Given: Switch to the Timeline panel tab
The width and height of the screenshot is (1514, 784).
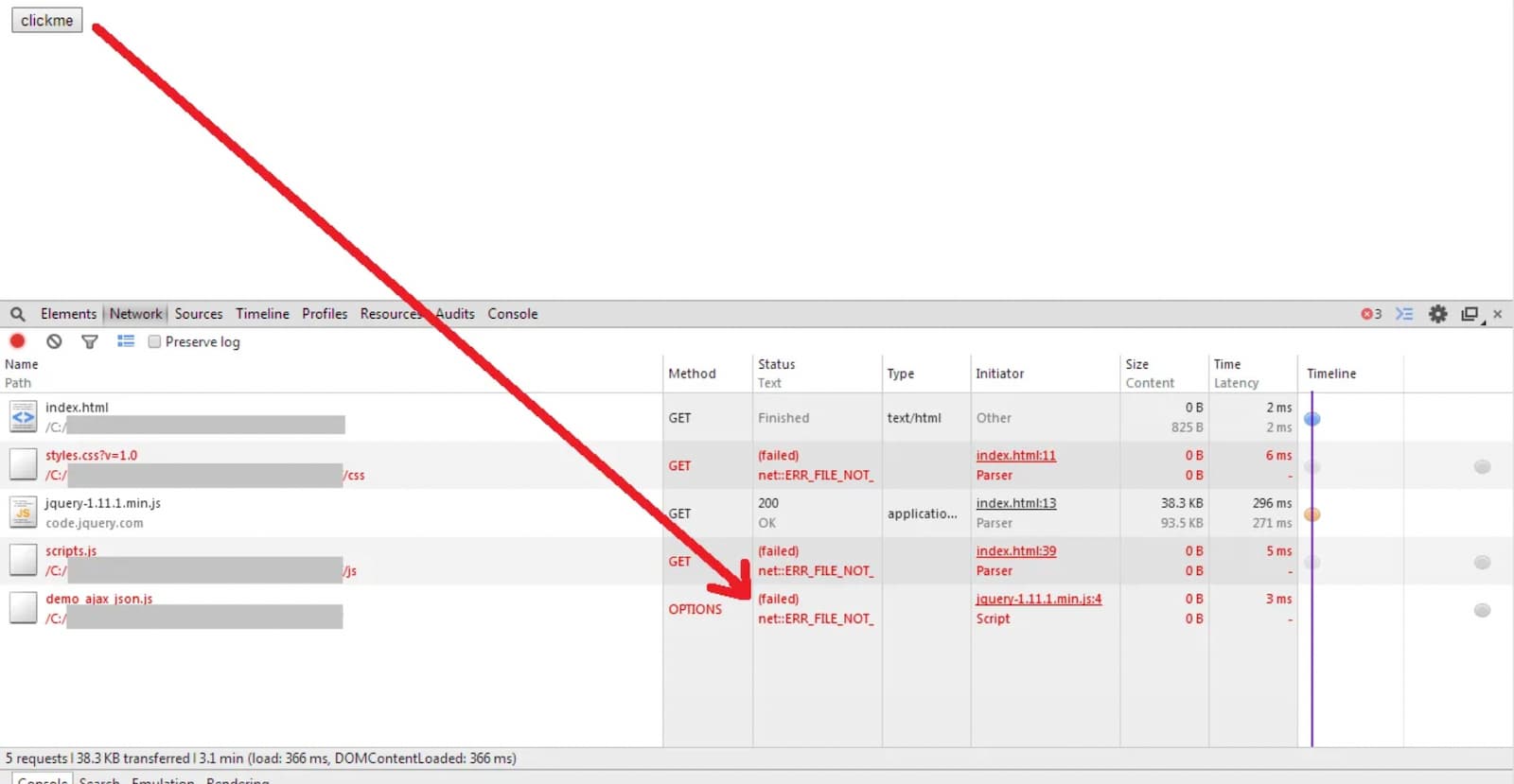Looking at the screenshot, I should point(262,314).
